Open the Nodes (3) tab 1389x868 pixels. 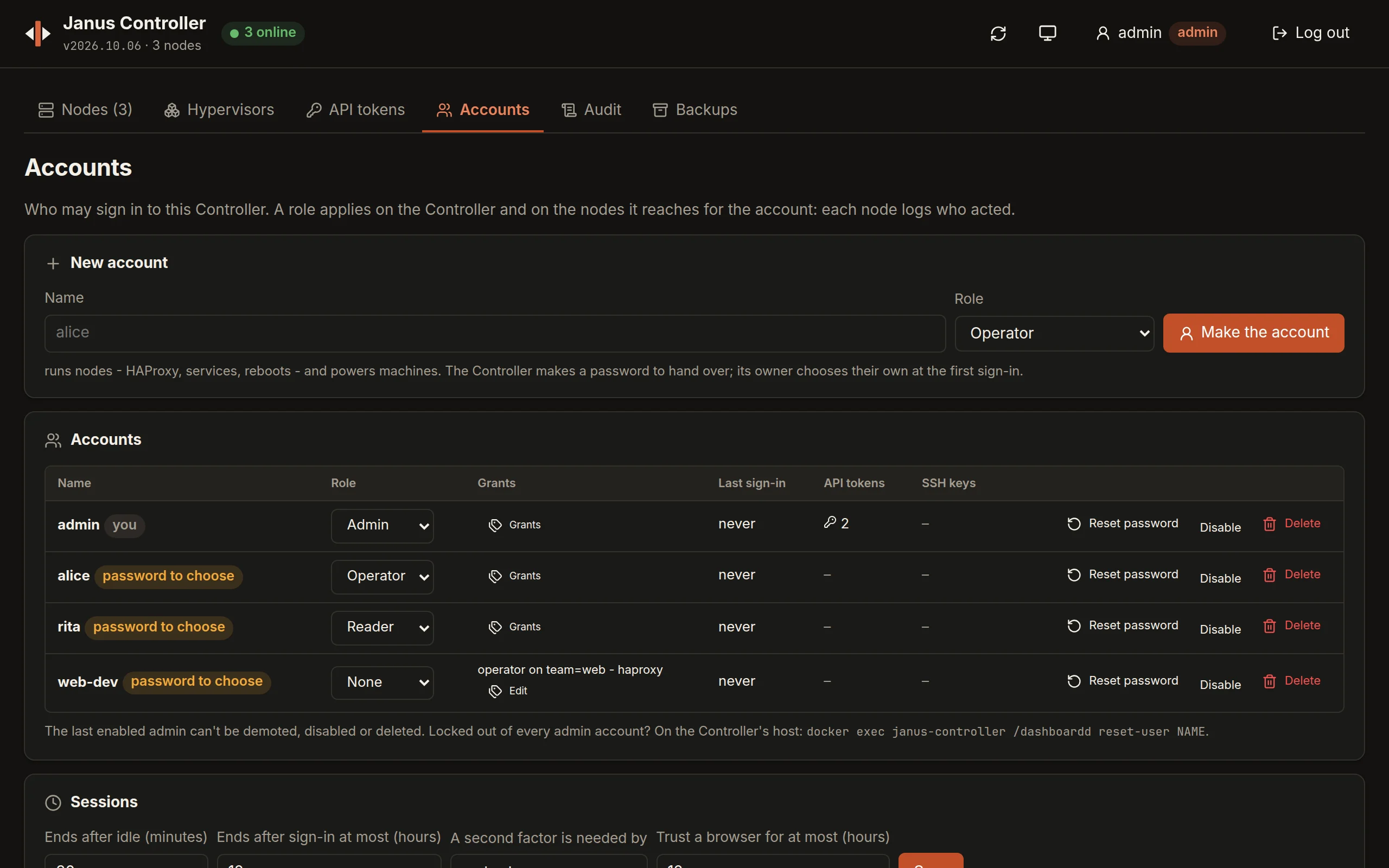point(85,110)
